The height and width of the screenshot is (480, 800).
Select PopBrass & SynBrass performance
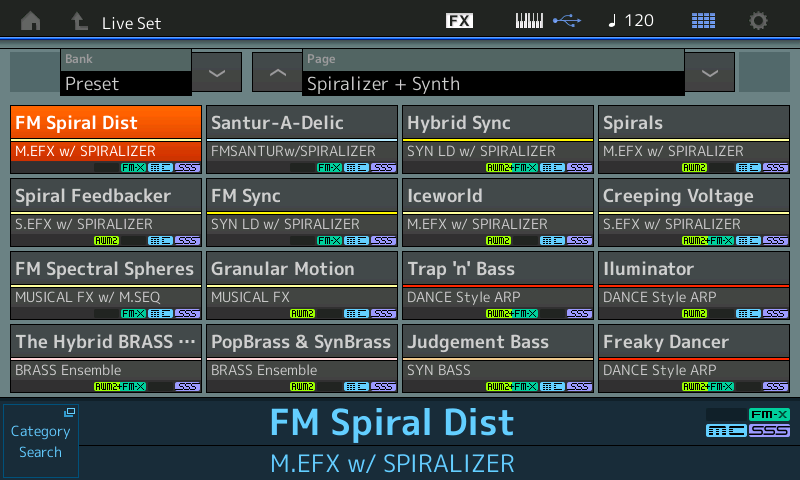[302, 359]
